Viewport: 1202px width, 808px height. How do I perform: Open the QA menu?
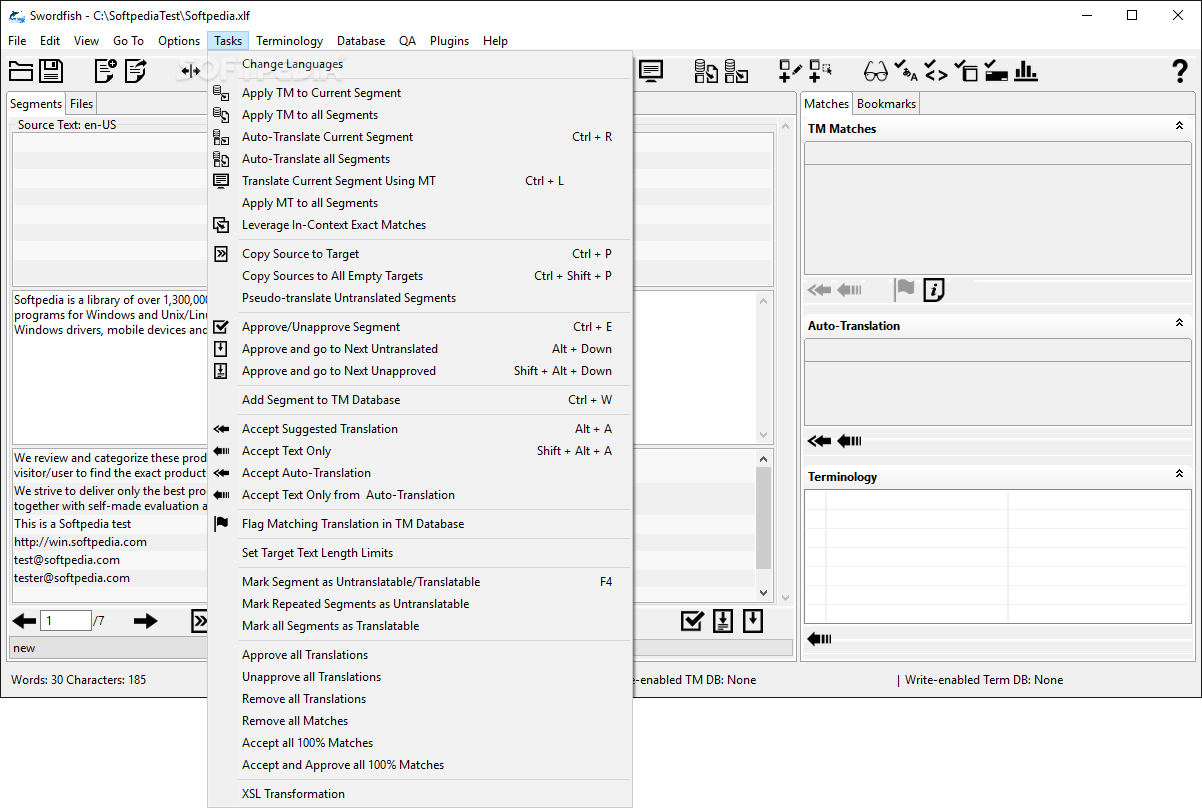[407, 41]
